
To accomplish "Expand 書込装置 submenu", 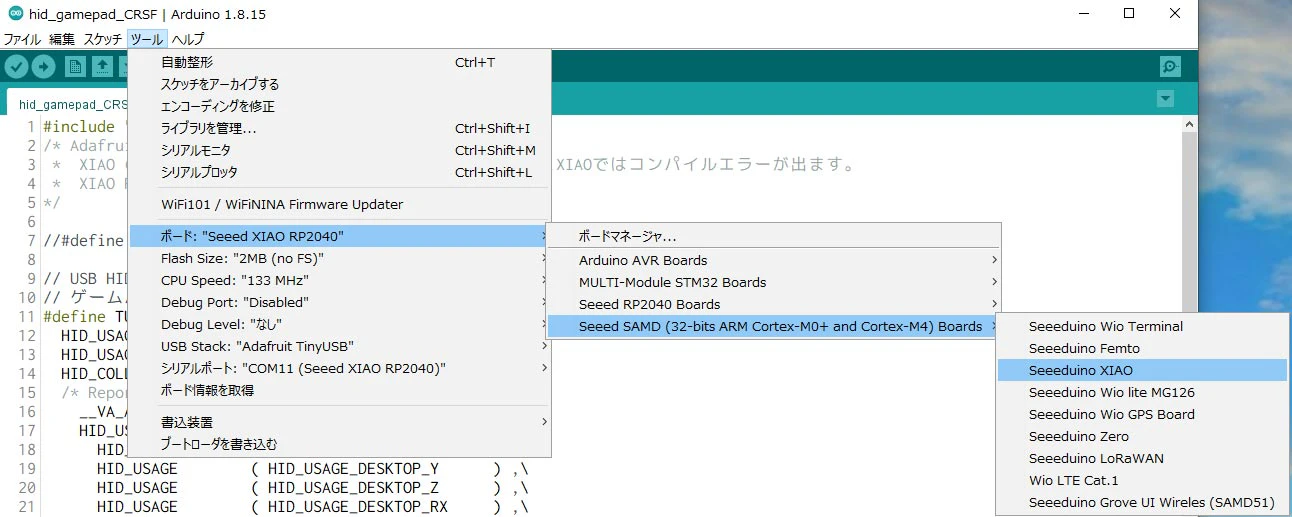I will 339,422.
